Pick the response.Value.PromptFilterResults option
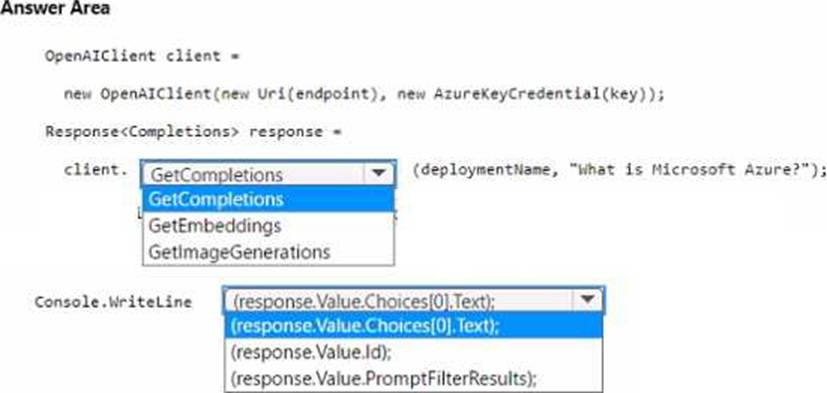The image size is (827, 393). pos(413,378)
